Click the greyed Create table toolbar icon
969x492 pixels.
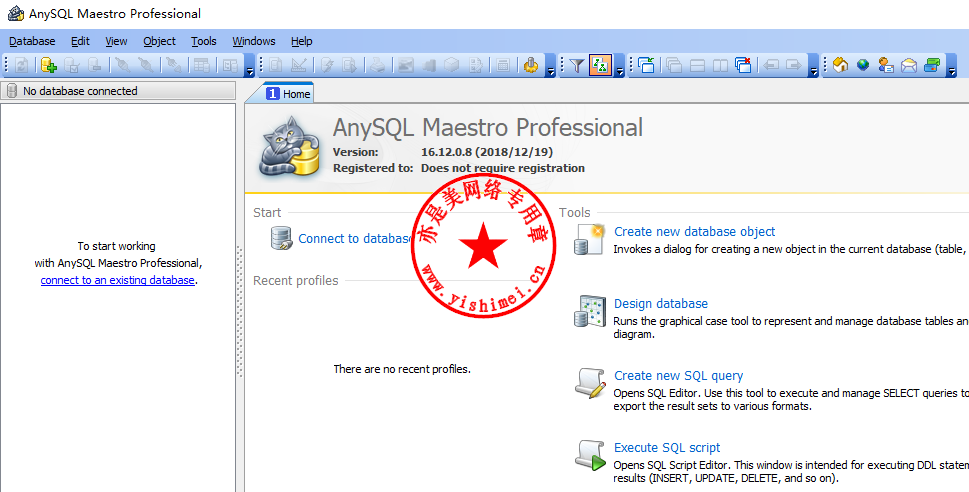click(201, 65)
